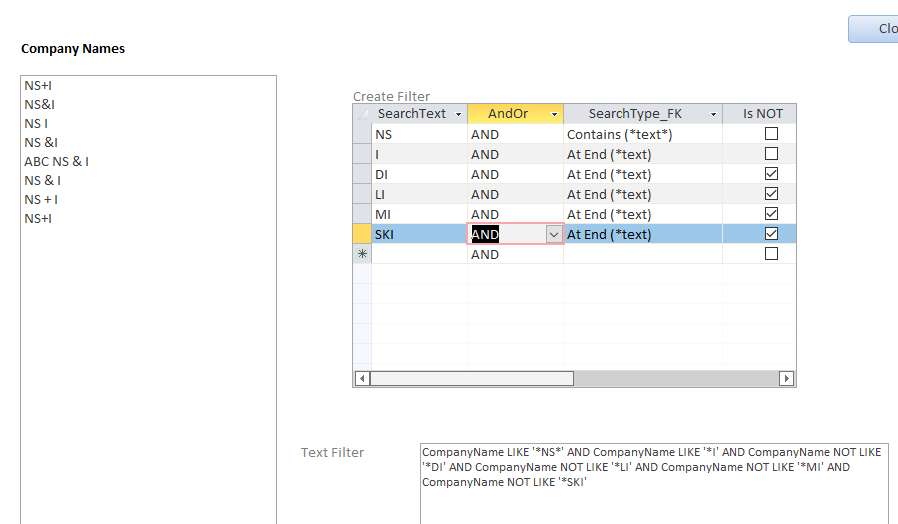Select row selector for DI record
The width and height of the screenshot is (898, 524).
[362, 174]
